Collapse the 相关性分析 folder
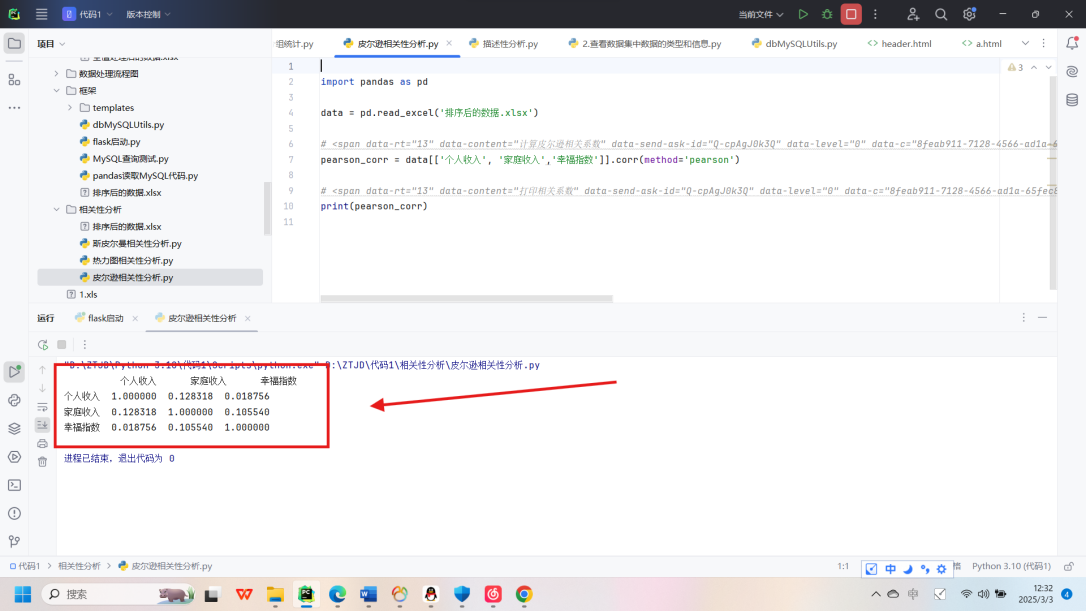This screenshot has width=1086, height=611. (57, 209)
